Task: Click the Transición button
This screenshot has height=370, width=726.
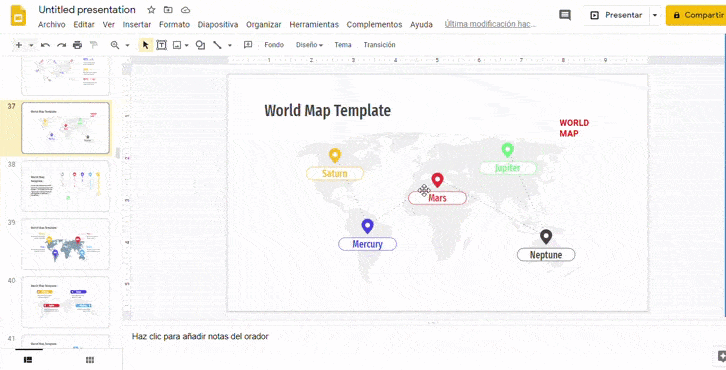Action: pos(379,45)
